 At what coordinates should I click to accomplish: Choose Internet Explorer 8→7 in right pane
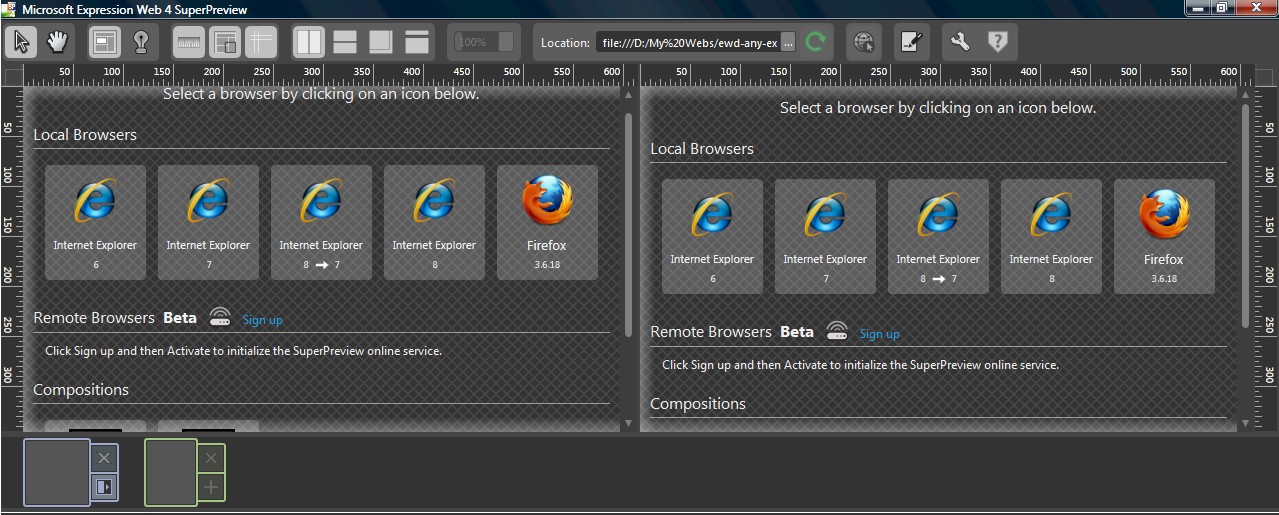click(938, 237)
